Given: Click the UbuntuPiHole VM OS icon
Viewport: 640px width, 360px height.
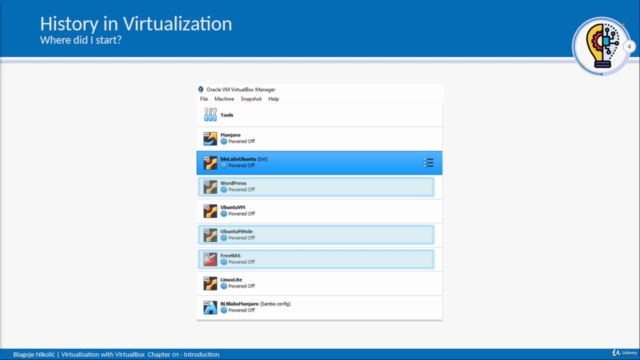Looking at the screenshot, I should (x=210, y=235).
